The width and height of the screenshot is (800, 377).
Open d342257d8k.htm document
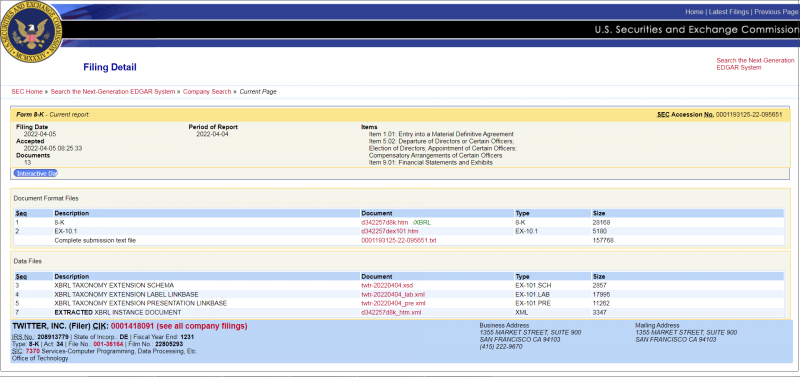pyautogui.click(x=385, y=222)
